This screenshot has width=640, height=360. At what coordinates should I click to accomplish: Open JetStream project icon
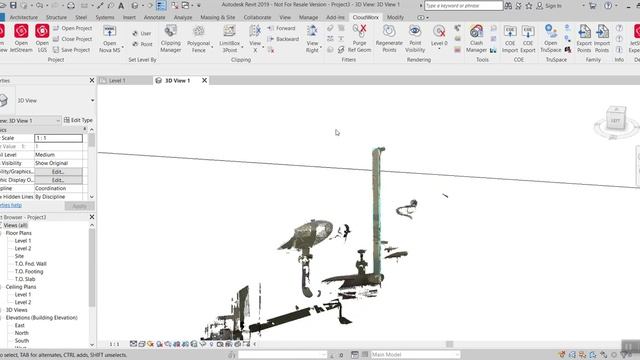21,32
